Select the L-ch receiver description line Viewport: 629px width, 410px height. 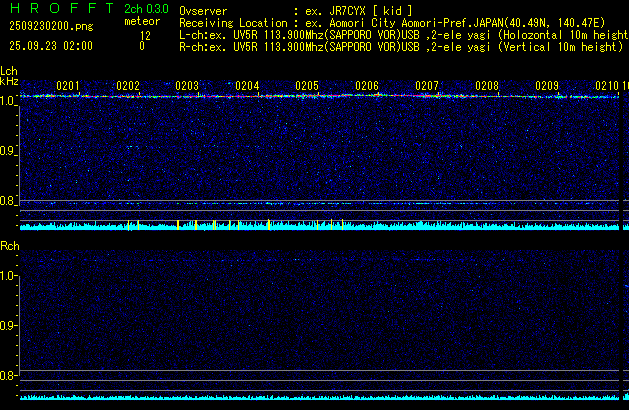(400, 34)
